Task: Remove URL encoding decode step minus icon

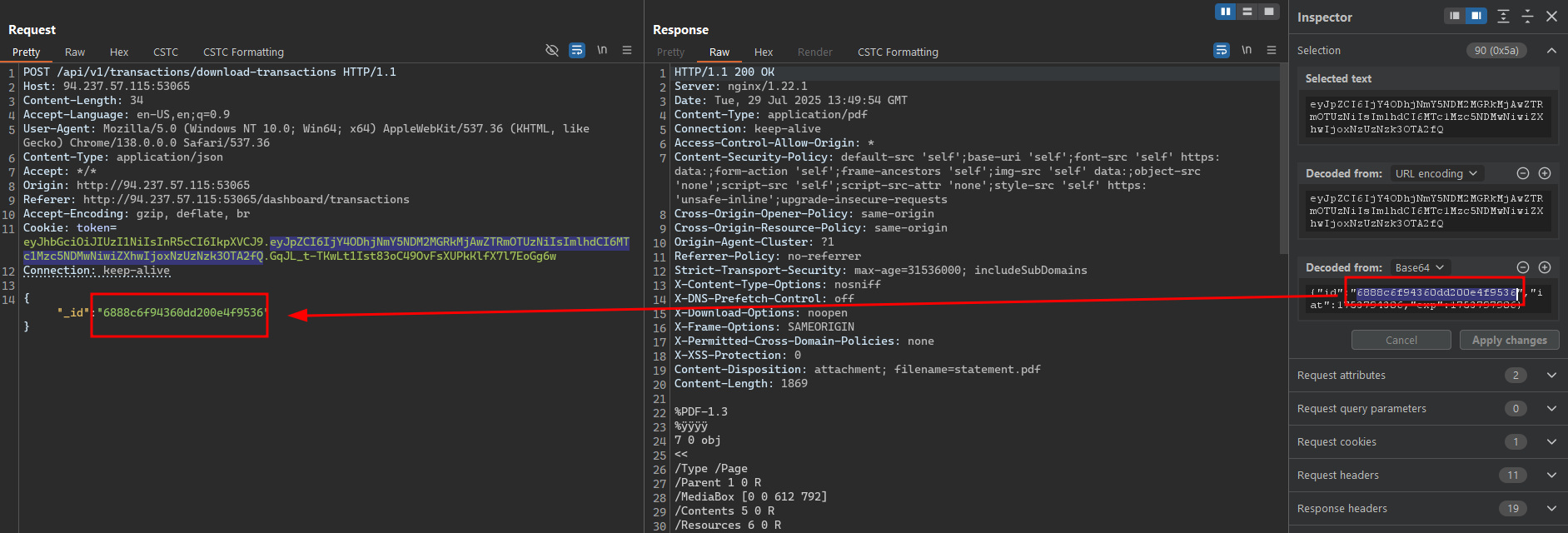Action: (1523, 173)
